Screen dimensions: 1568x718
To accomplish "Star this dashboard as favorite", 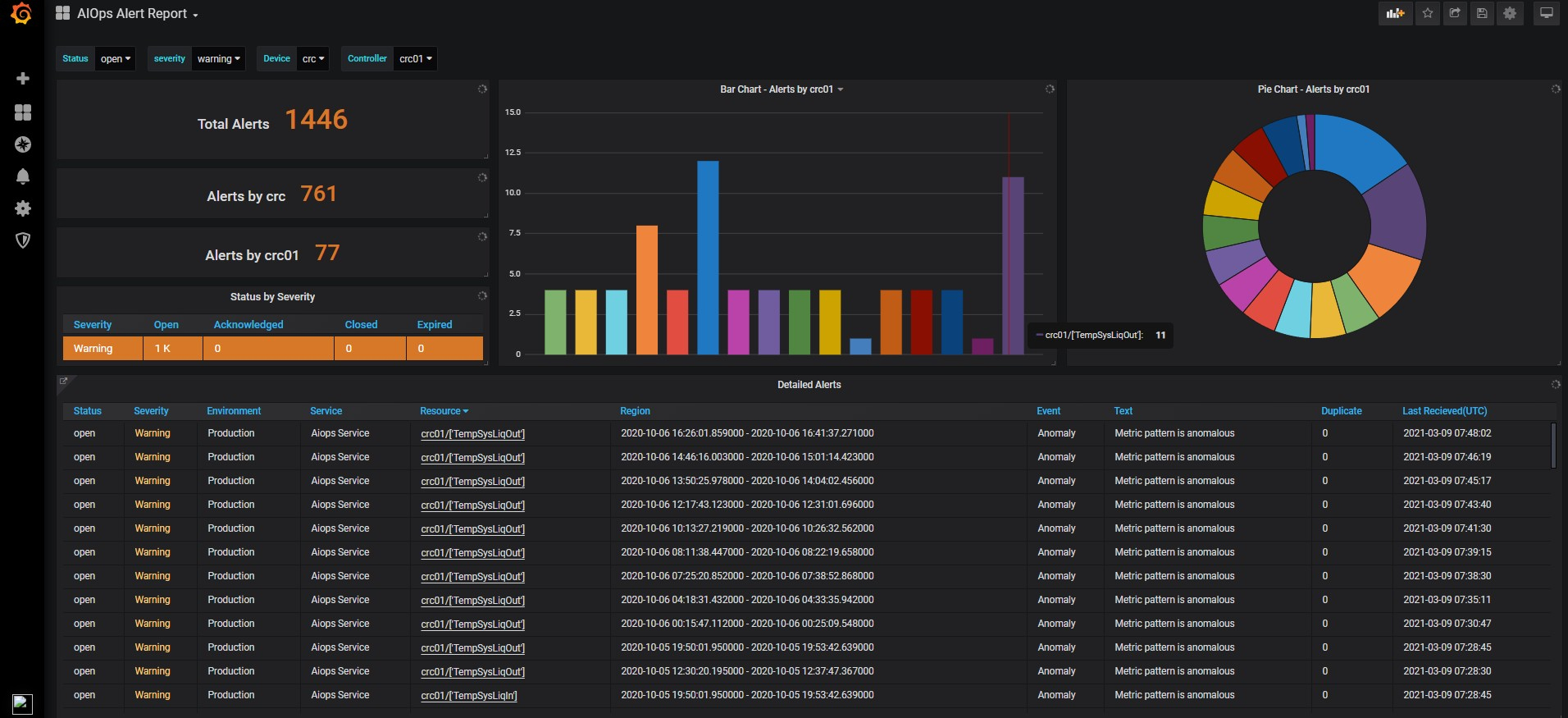I will pos(1428,14).
